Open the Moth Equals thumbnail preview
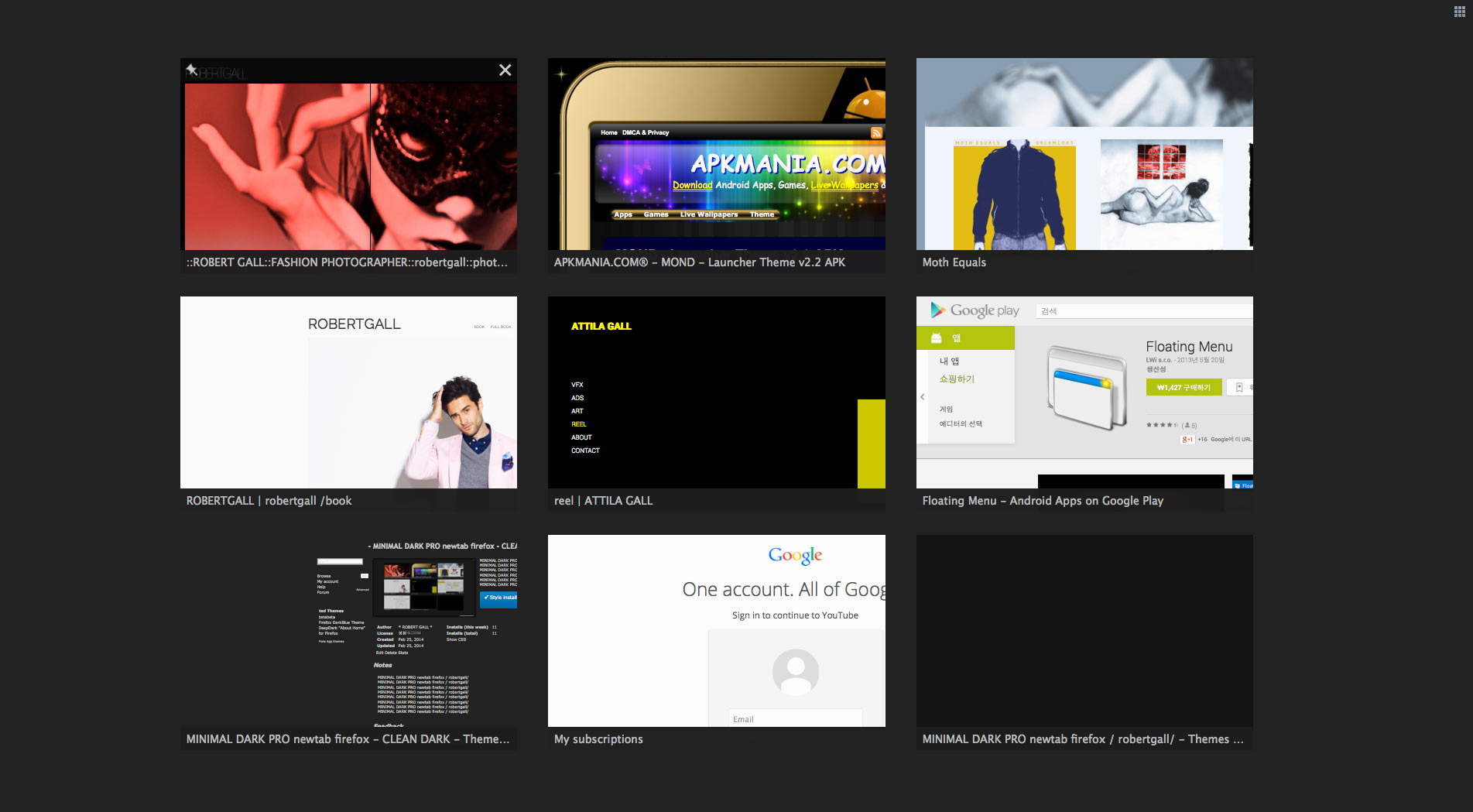The width and height of the screenshot is (1473, 812). [1084, 154]
